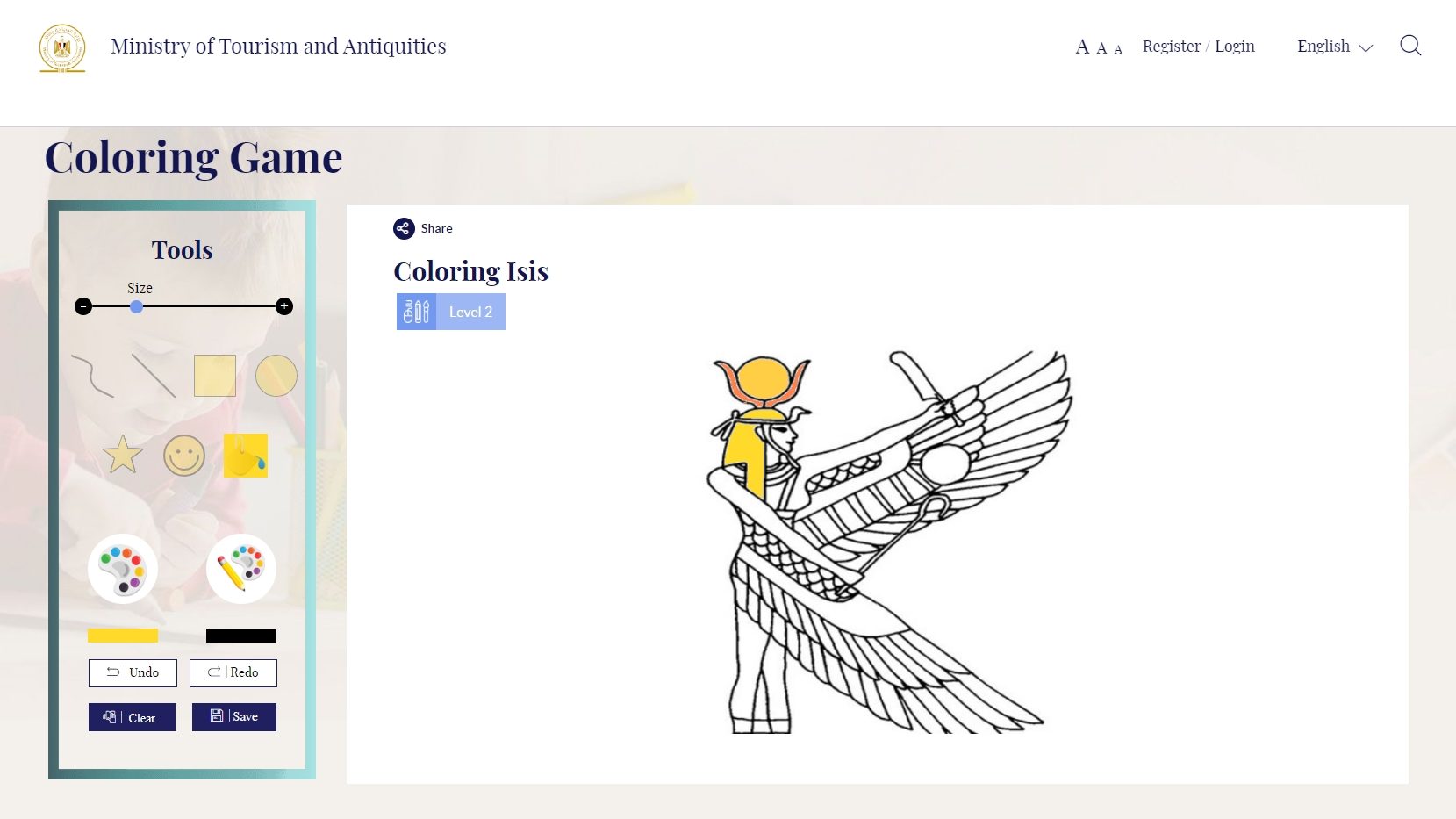Select the straight line tool

pyautogui.click(x=154, y=376)
